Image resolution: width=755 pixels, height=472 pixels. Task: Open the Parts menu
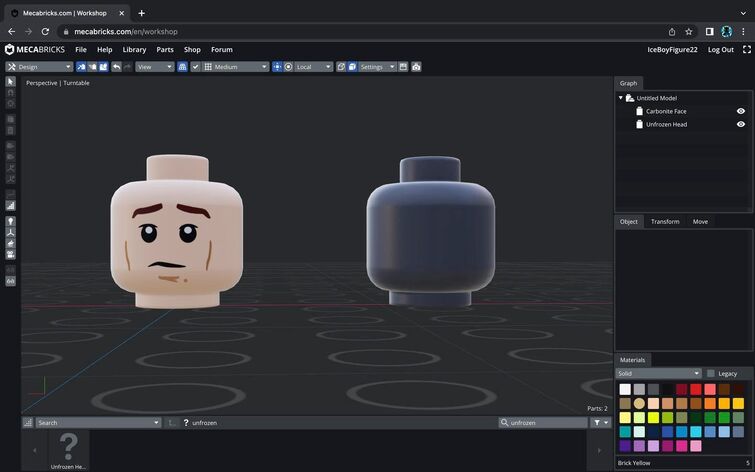click(165, 50)
